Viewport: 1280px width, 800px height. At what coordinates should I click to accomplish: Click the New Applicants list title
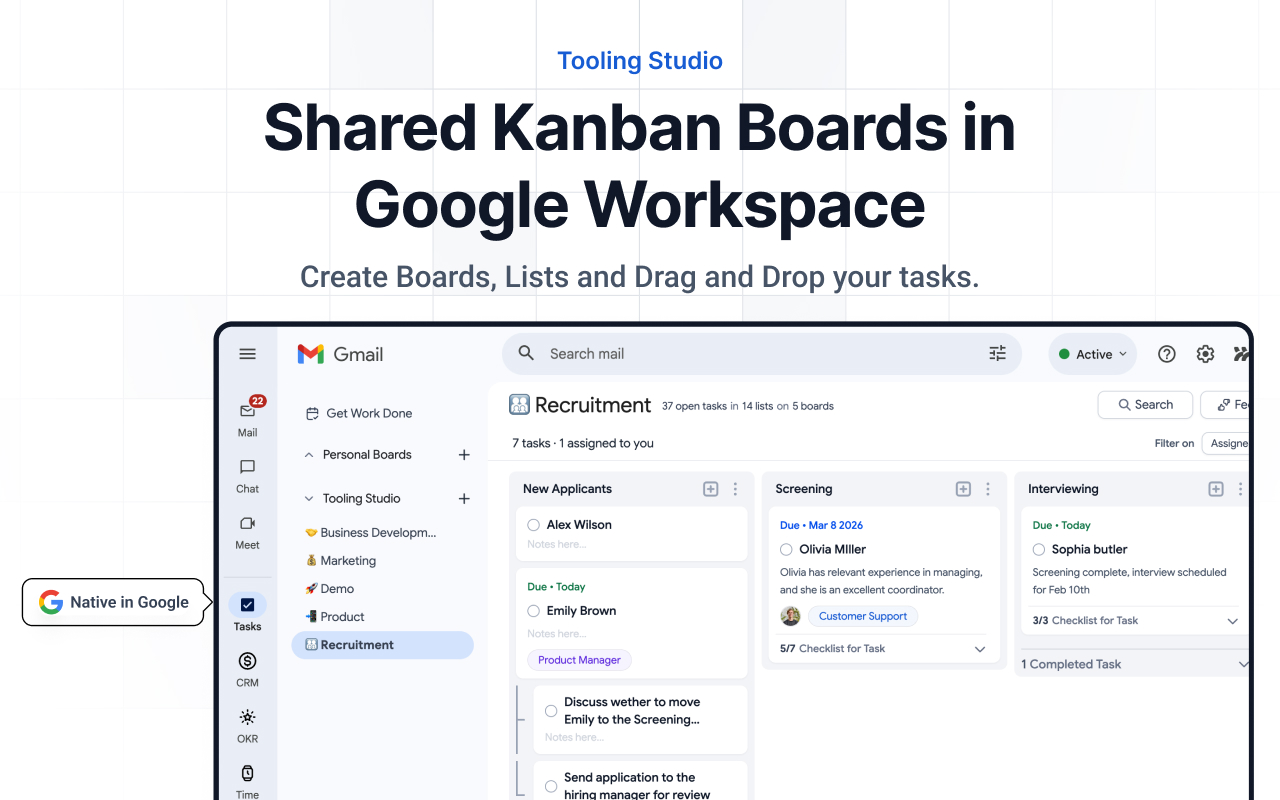coord(567,489)
